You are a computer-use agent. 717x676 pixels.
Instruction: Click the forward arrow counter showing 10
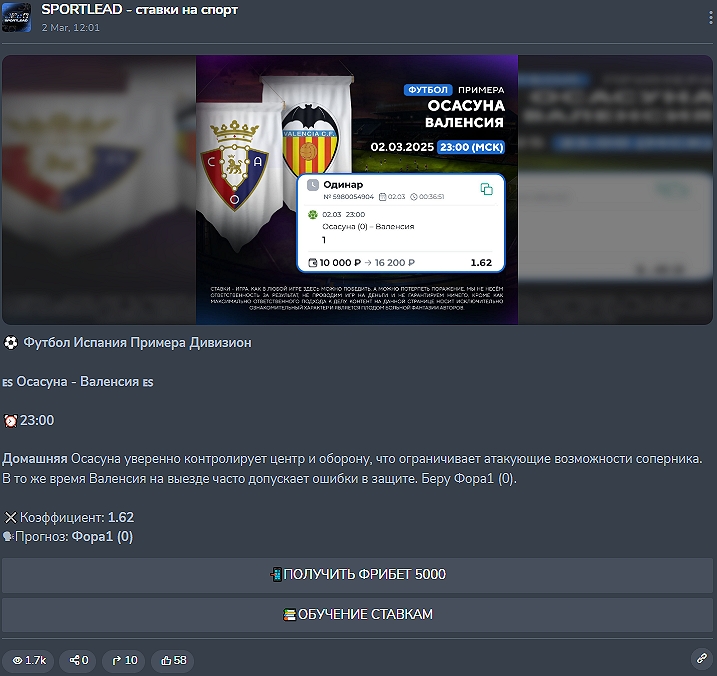(125, 660)
